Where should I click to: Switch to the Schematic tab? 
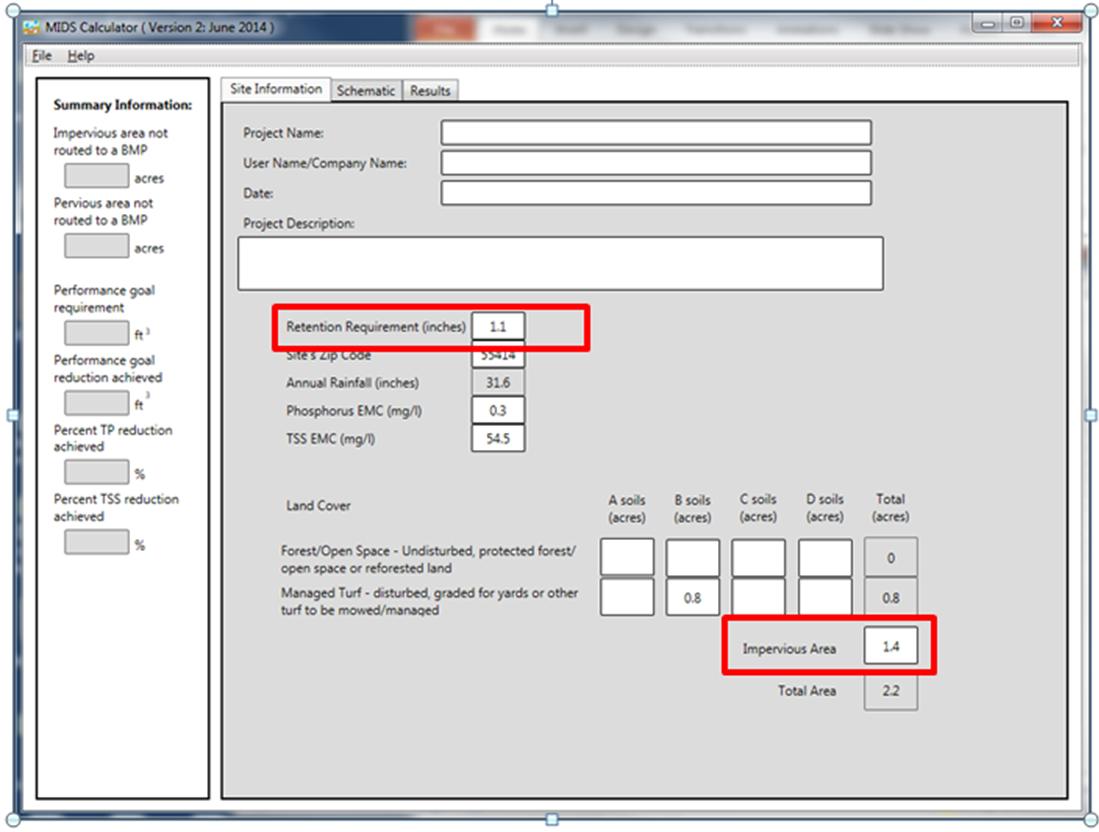point(365,91)
